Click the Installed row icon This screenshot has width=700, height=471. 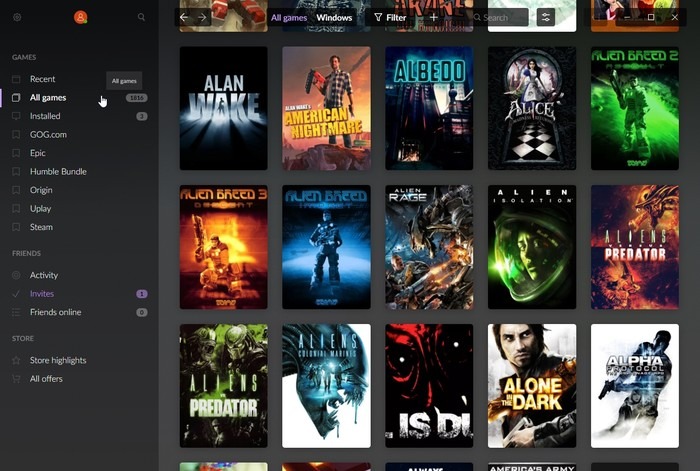coord(16,116)
